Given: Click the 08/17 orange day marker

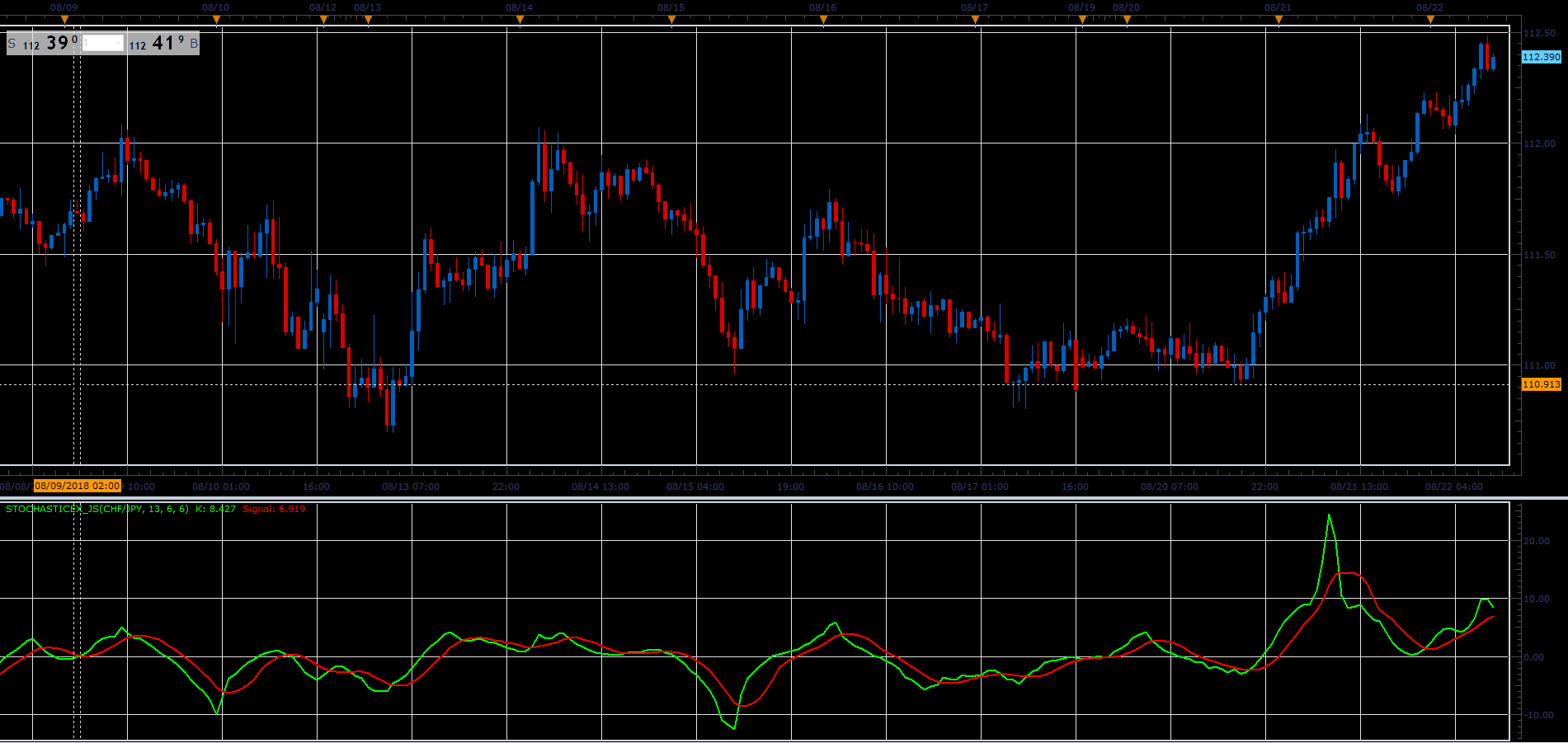Looking at the screenshot, I should (975, 20).
